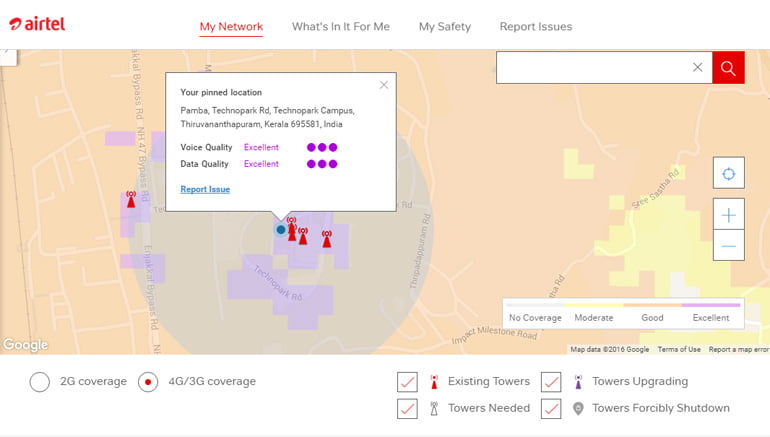Select the 4G/3G coverage radio button

[148, 382]
